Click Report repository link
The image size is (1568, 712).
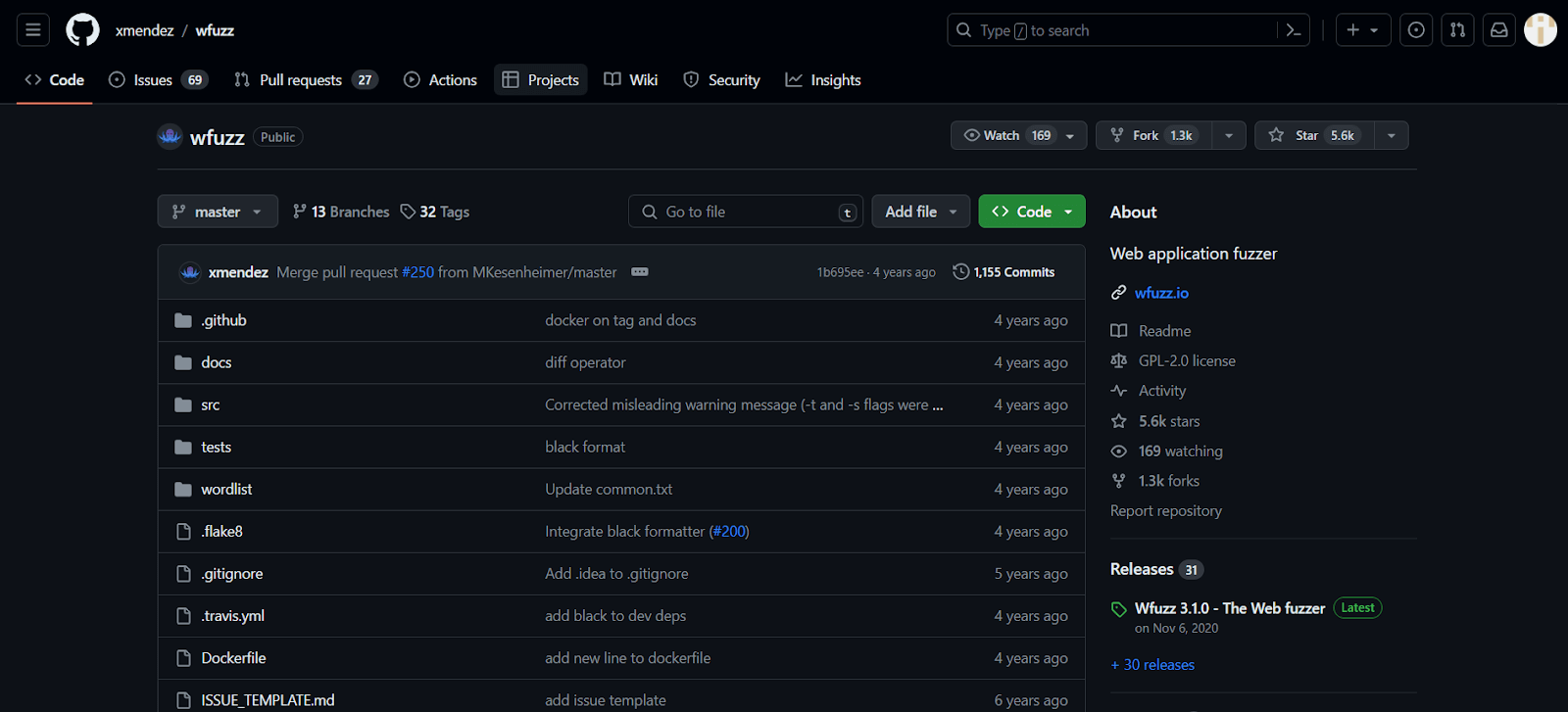coord(1166,510)
